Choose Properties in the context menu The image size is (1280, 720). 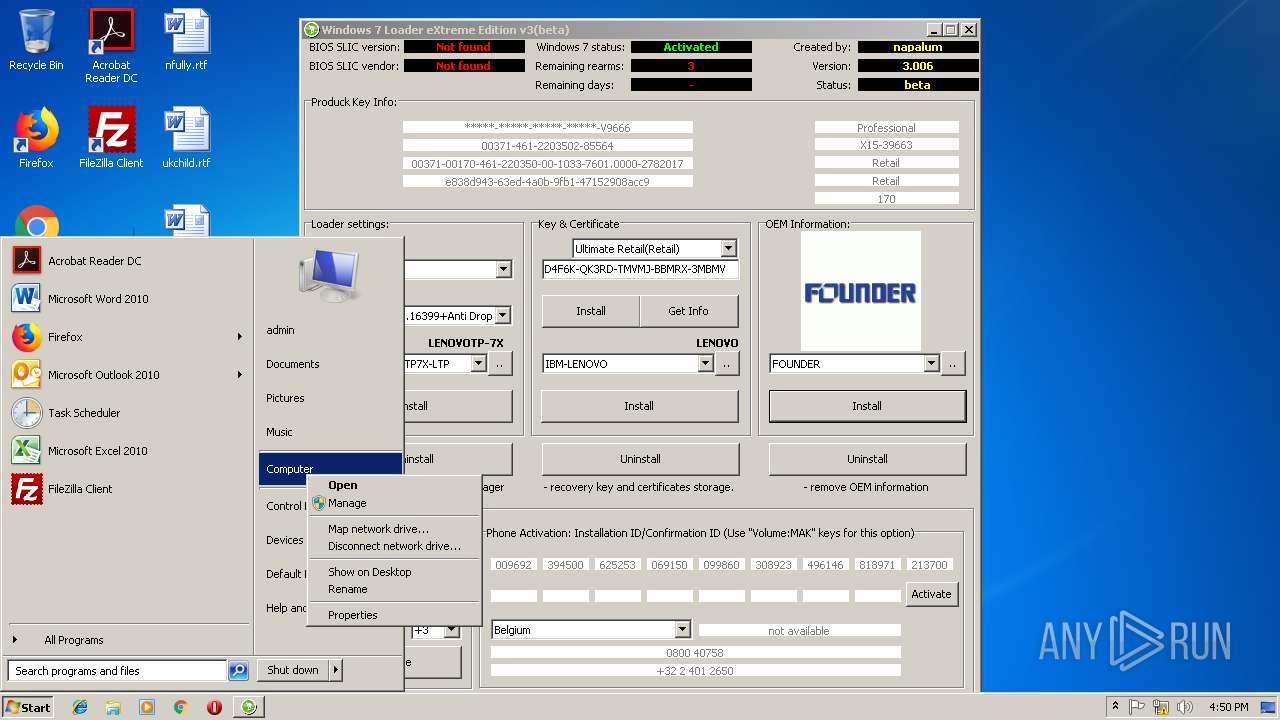click(x=394, y=615)
